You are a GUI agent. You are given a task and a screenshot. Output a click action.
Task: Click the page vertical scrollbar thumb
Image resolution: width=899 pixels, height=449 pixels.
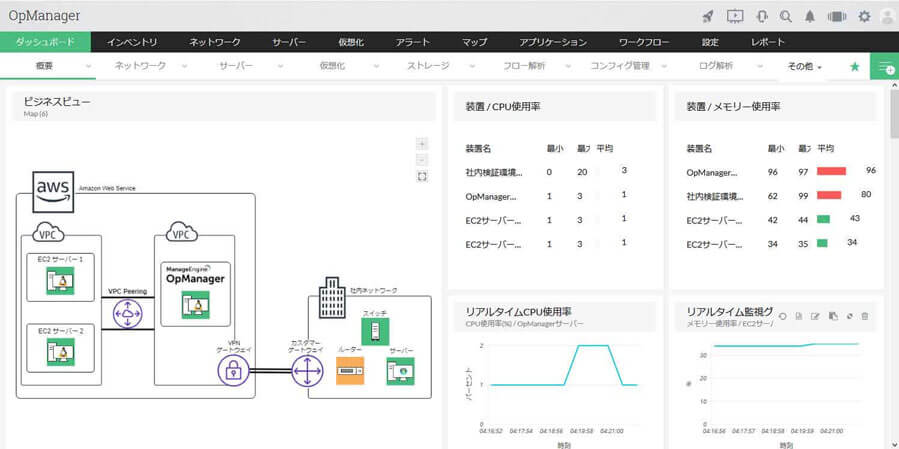point(894,113)
